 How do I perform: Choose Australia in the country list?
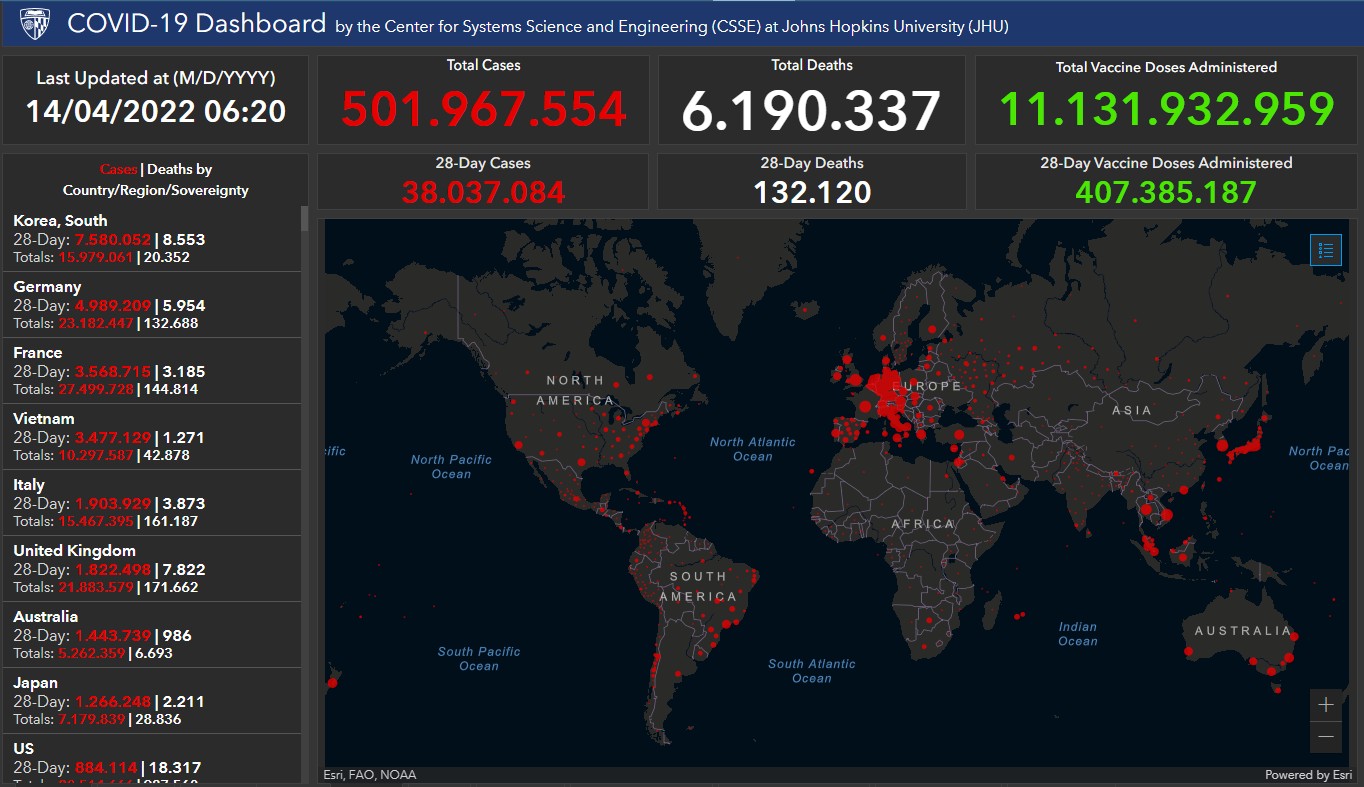pyautogui.click(x=45, y=617)
